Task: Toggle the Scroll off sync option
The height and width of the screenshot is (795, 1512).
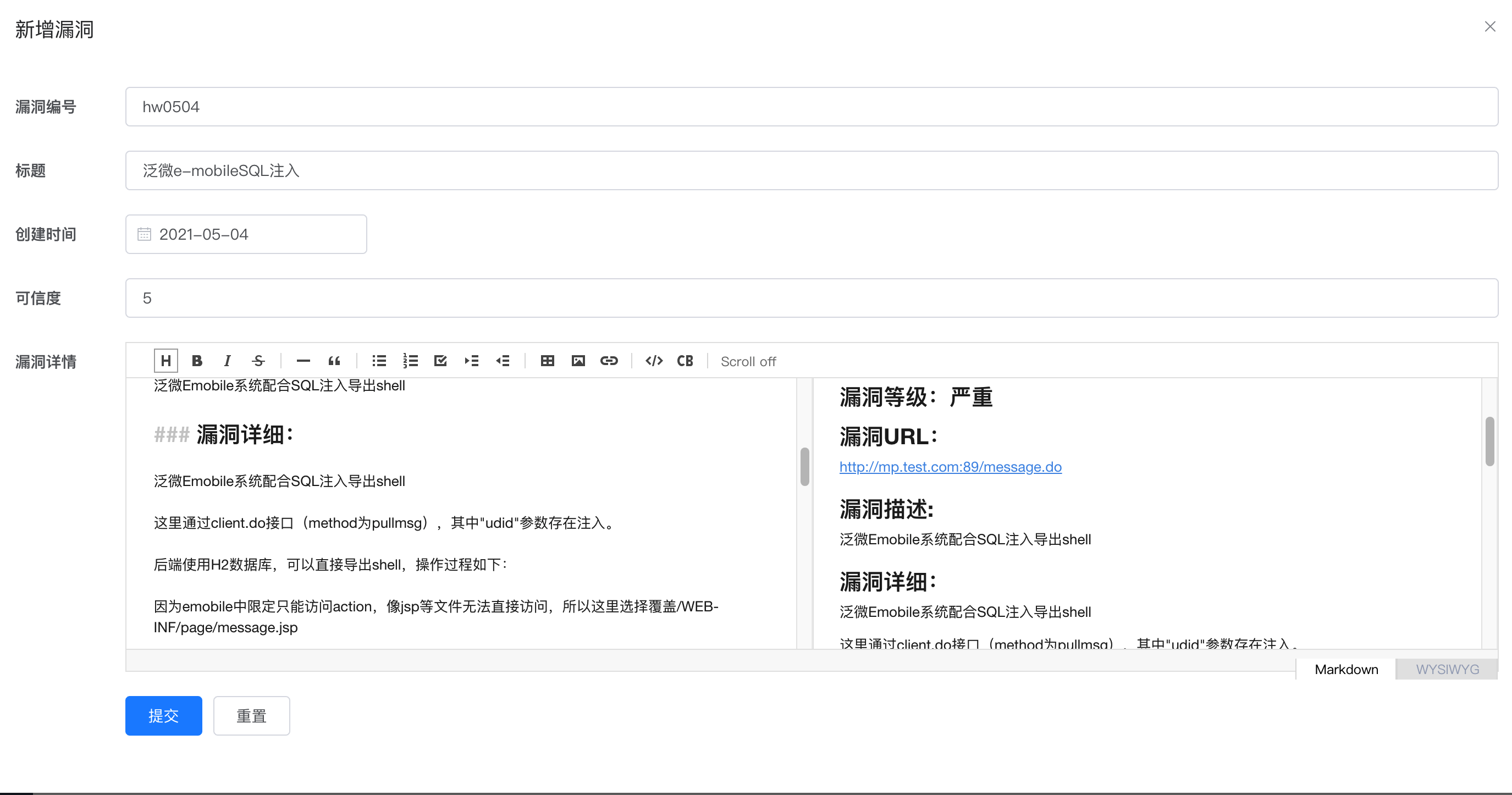Action: point(748,361)
